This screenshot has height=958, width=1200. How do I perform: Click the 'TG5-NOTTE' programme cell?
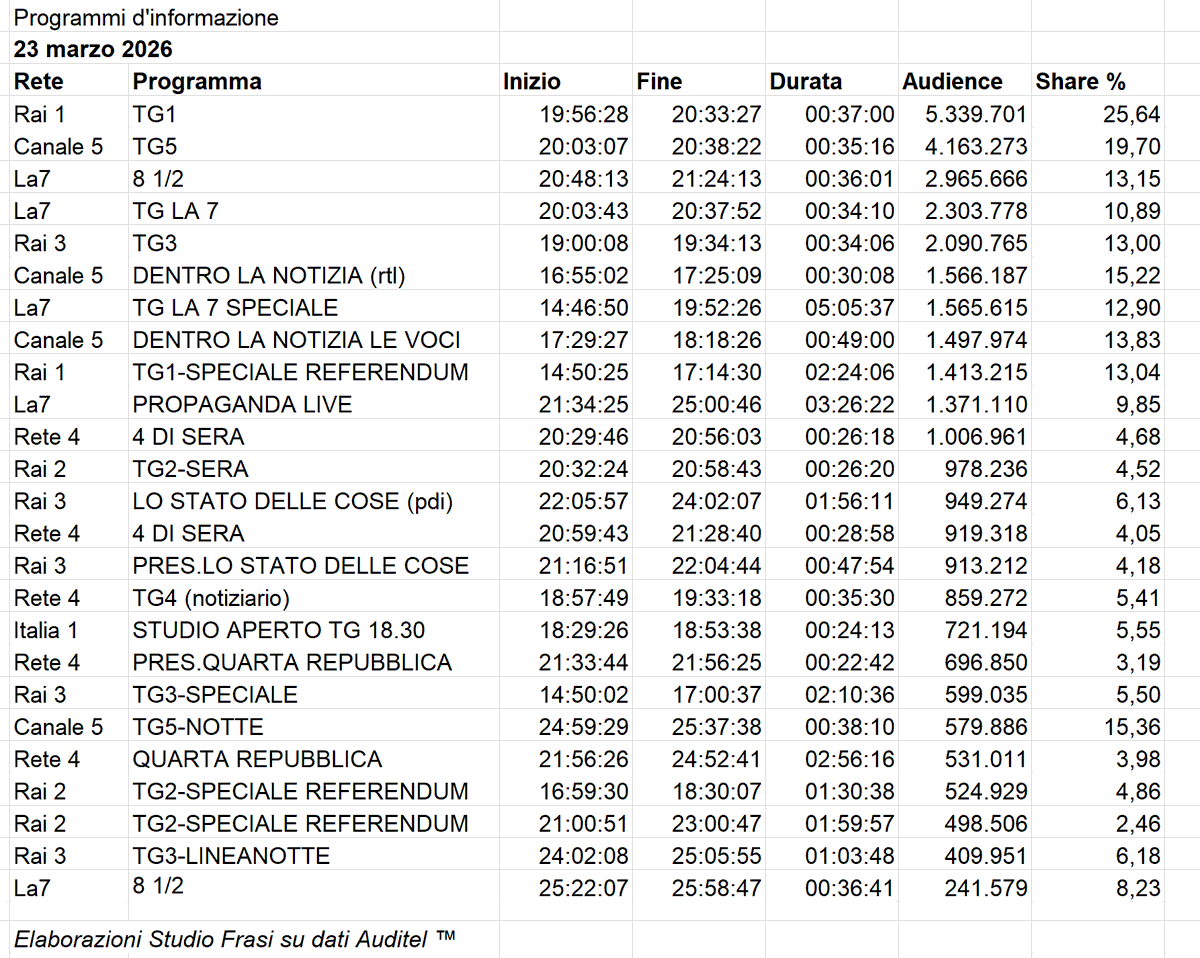[198, 726]
